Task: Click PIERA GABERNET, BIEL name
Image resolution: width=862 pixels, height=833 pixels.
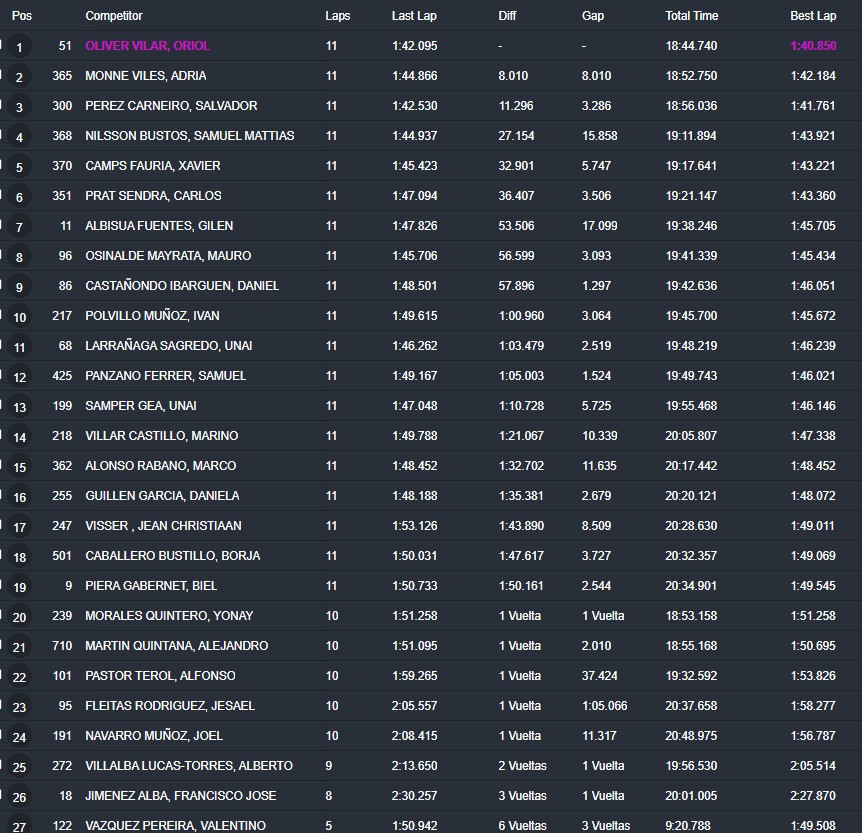Action: [151, 586]
